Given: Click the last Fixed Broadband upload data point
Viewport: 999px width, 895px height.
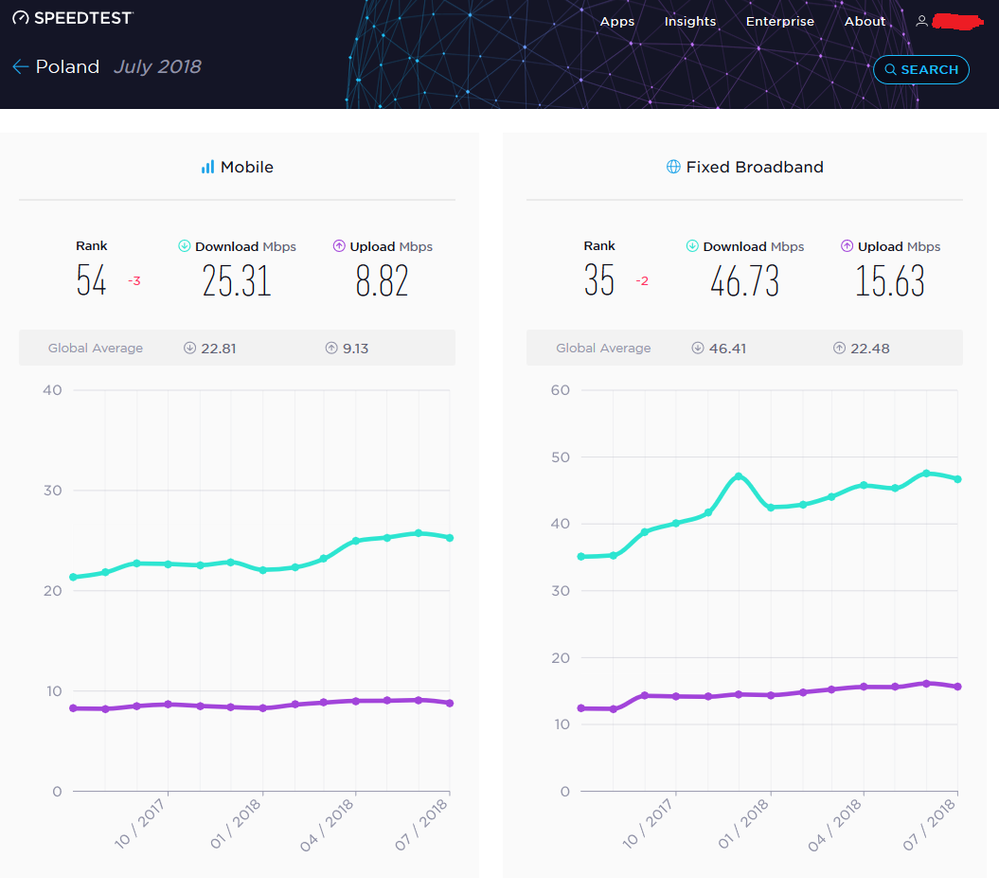Looking at the screenshot, I should [957, 687].
